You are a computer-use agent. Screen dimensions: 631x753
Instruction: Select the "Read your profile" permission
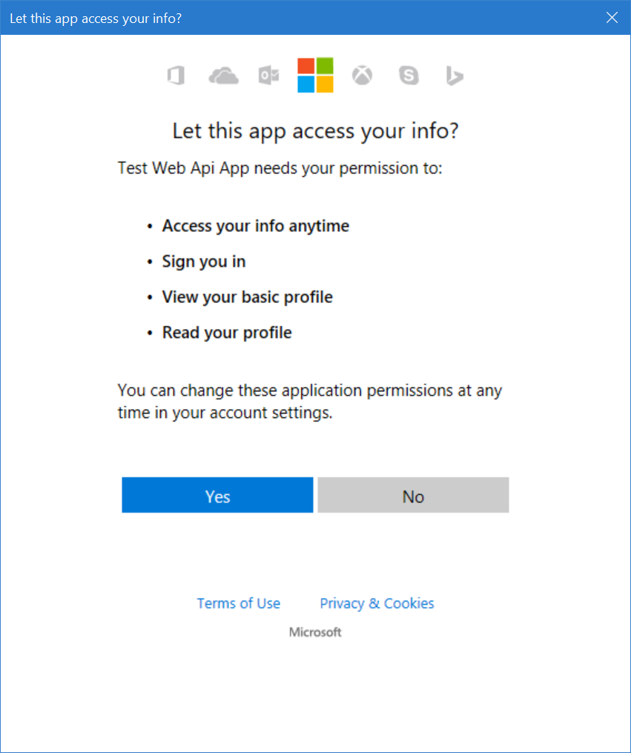tap(227, 332)
